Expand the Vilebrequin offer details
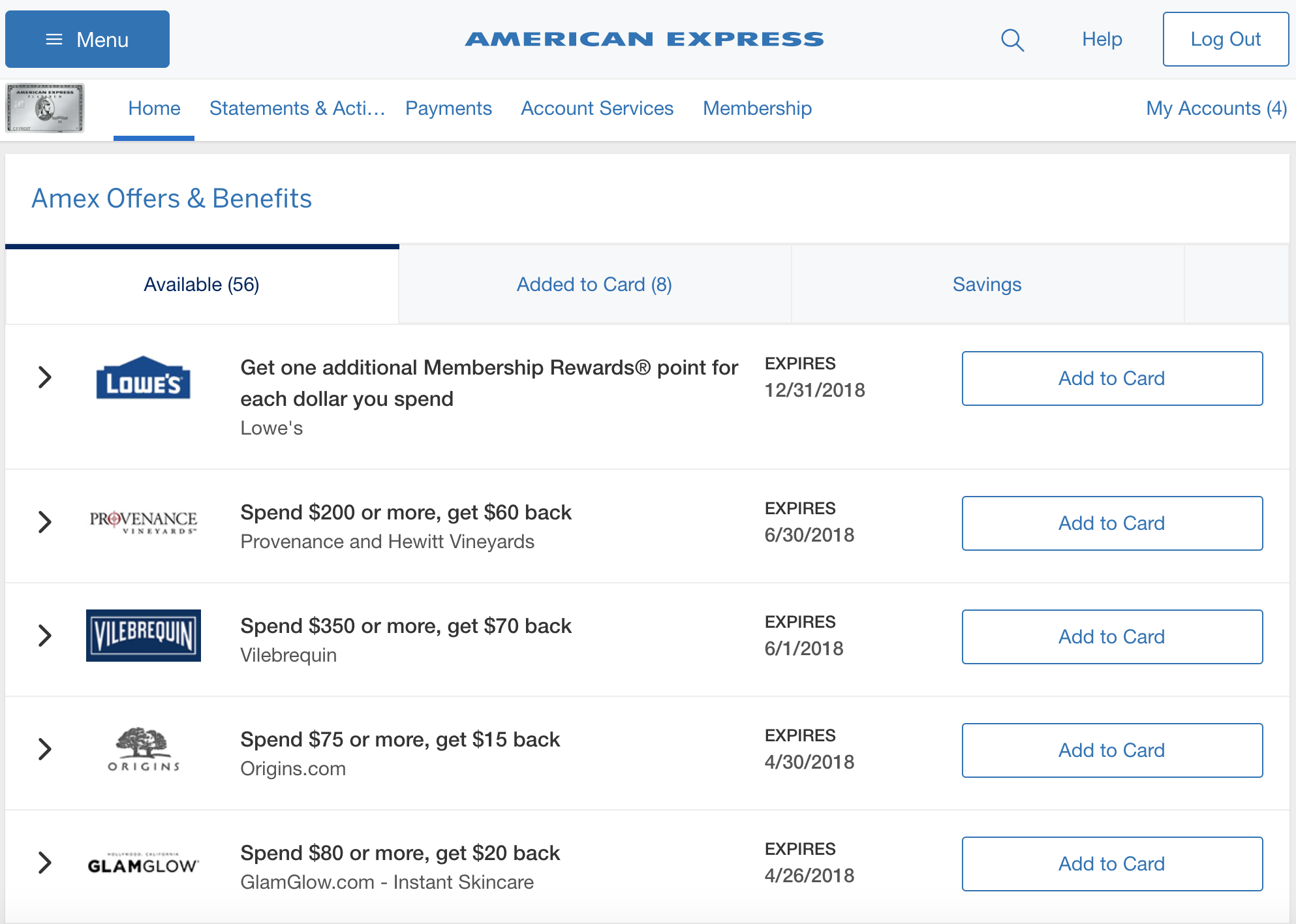This screenshot has height=924, width=1296. point(44,636)
